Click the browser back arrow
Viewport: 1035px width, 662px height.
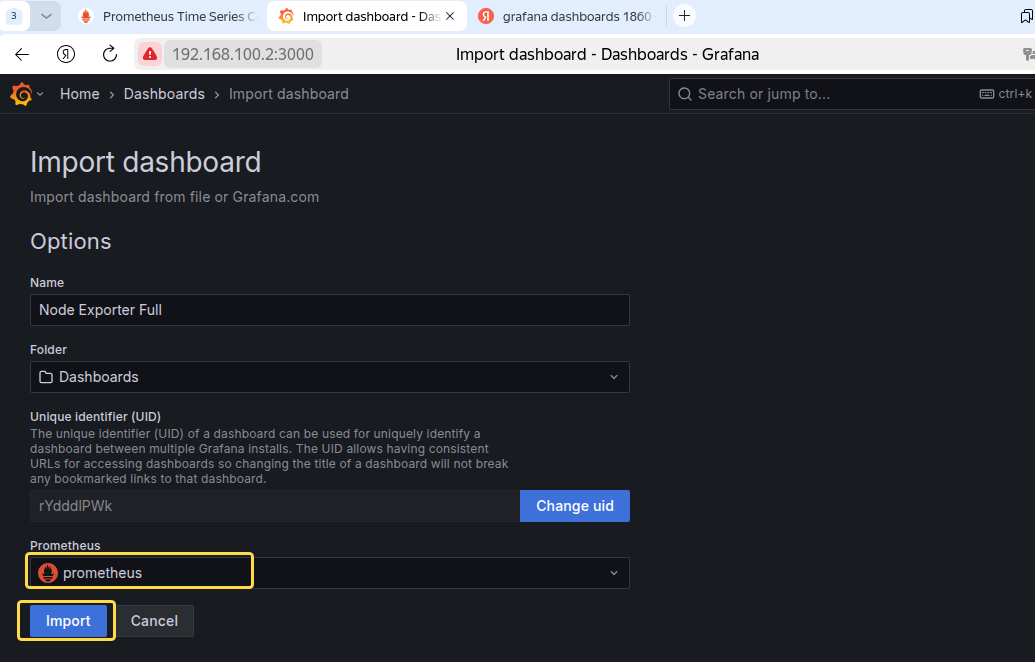pos(22,54)
